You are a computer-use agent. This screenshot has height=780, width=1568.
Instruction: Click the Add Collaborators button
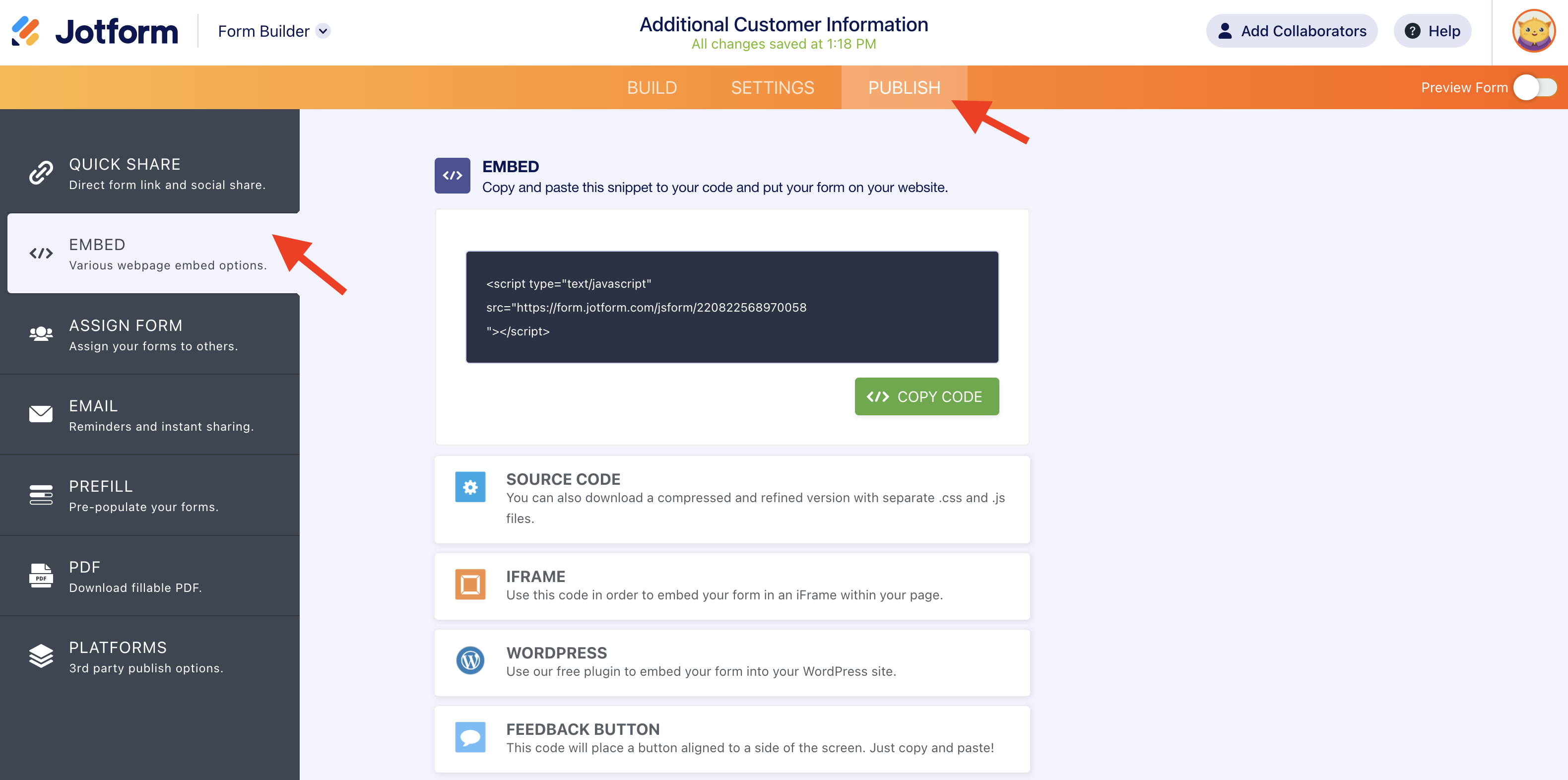point(1291,31)
